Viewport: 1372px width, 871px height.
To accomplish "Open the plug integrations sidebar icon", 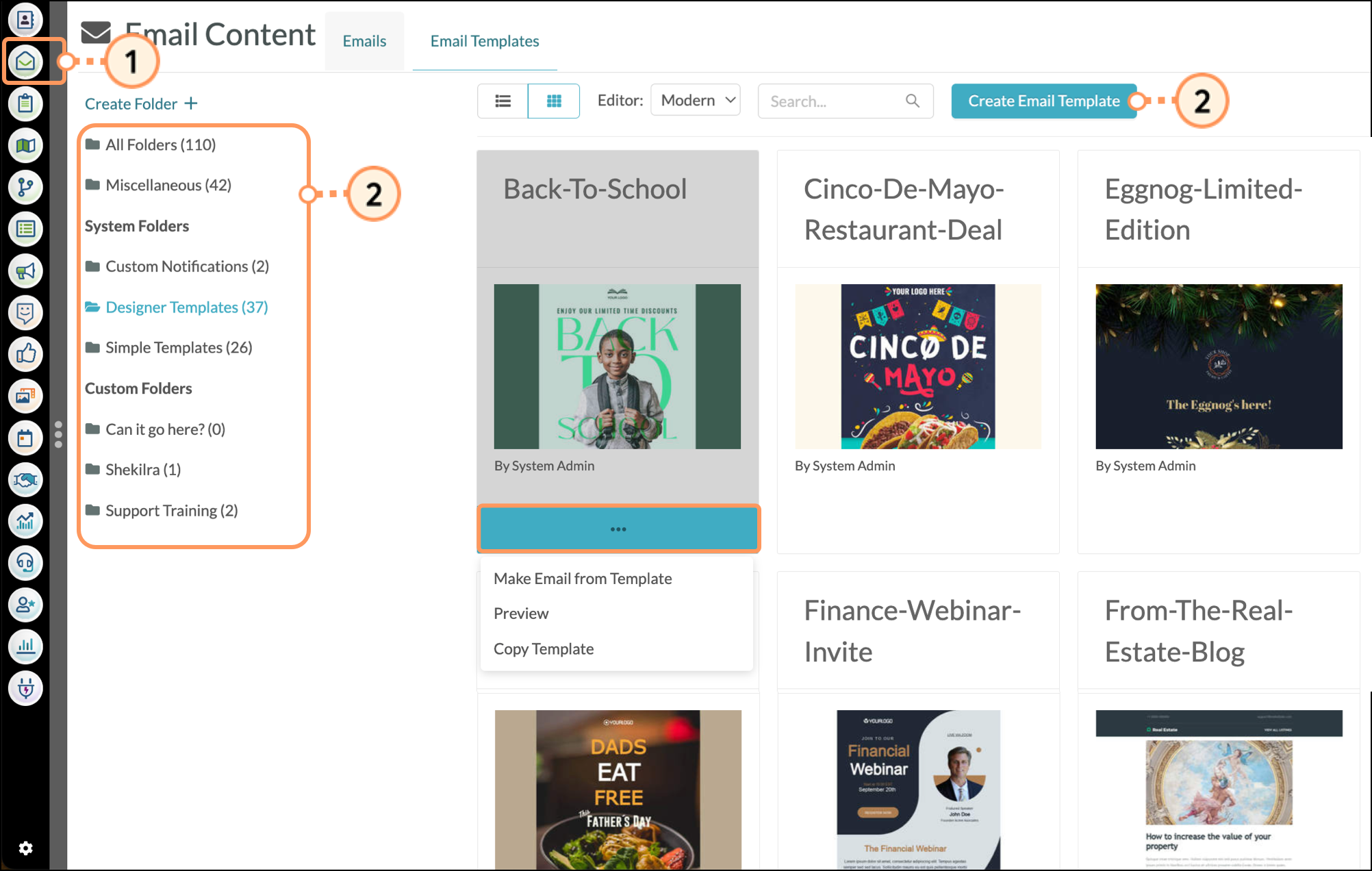I will coord(25,688).
